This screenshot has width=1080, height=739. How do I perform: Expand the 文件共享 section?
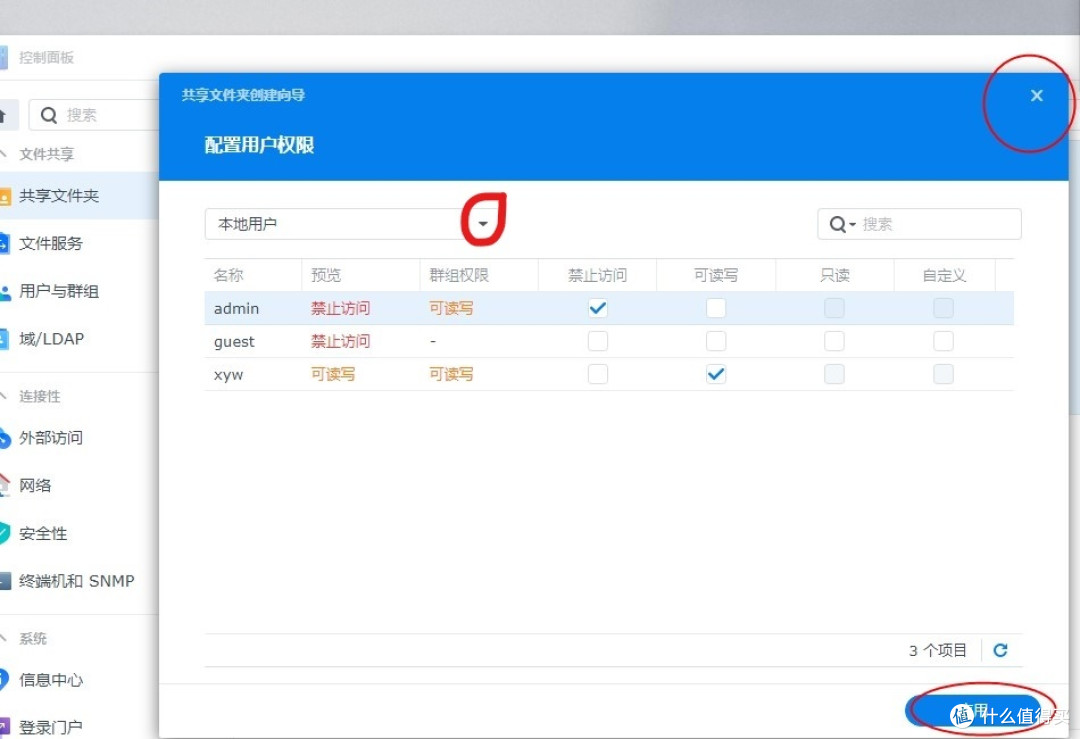point(48,154)
